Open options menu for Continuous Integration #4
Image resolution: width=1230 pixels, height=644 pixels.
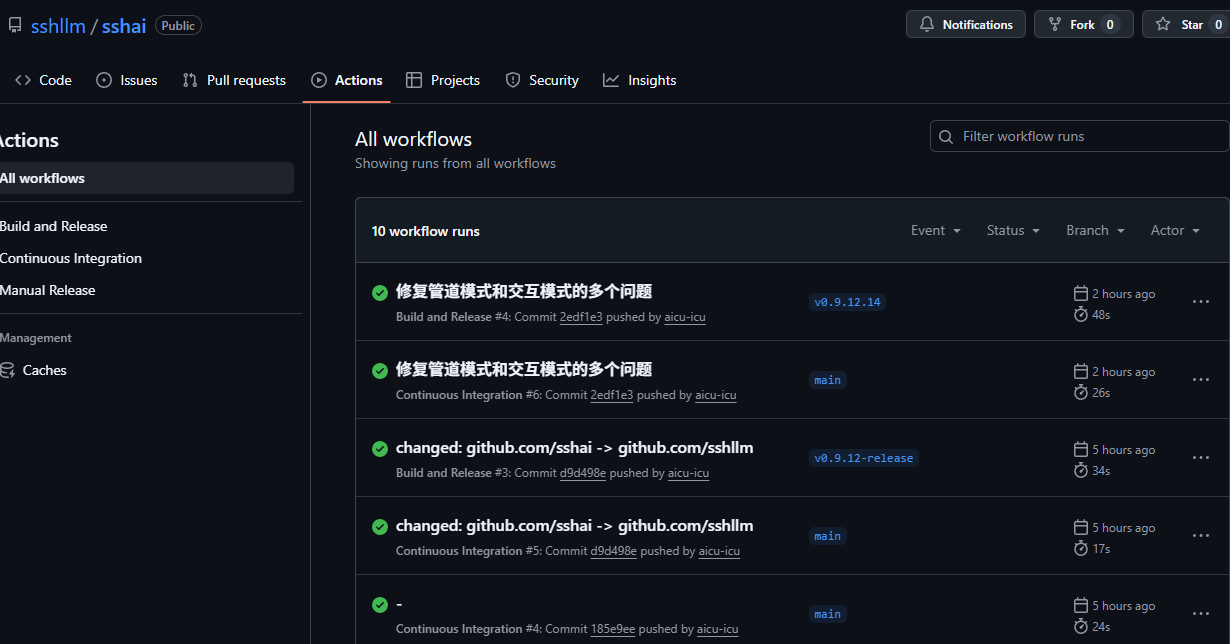(x=1201, y=613)
